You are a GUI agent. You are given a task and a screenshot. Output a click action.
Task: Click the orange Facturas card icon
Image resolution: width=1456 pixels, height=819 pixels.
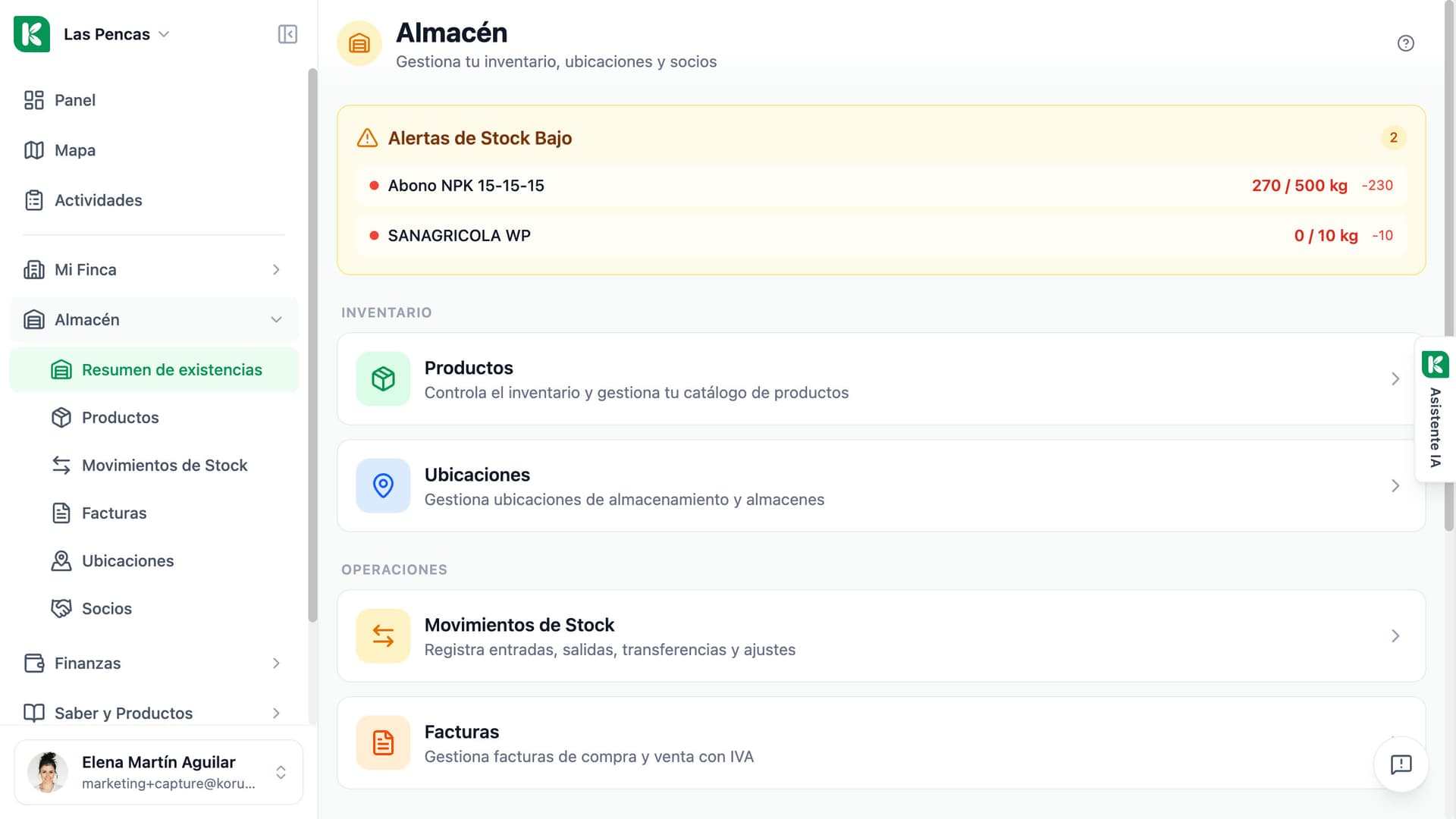[383, 743]
